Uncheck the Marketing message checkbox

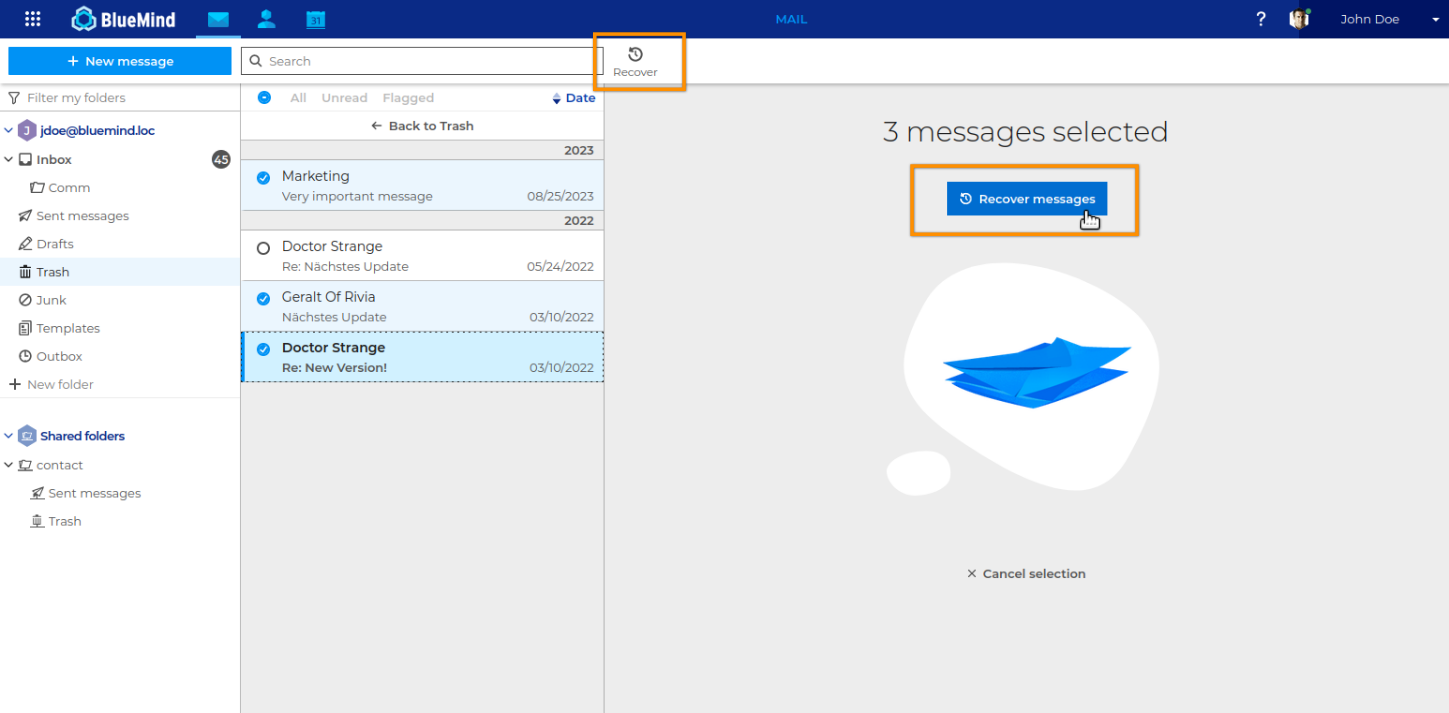pos(263,178)
